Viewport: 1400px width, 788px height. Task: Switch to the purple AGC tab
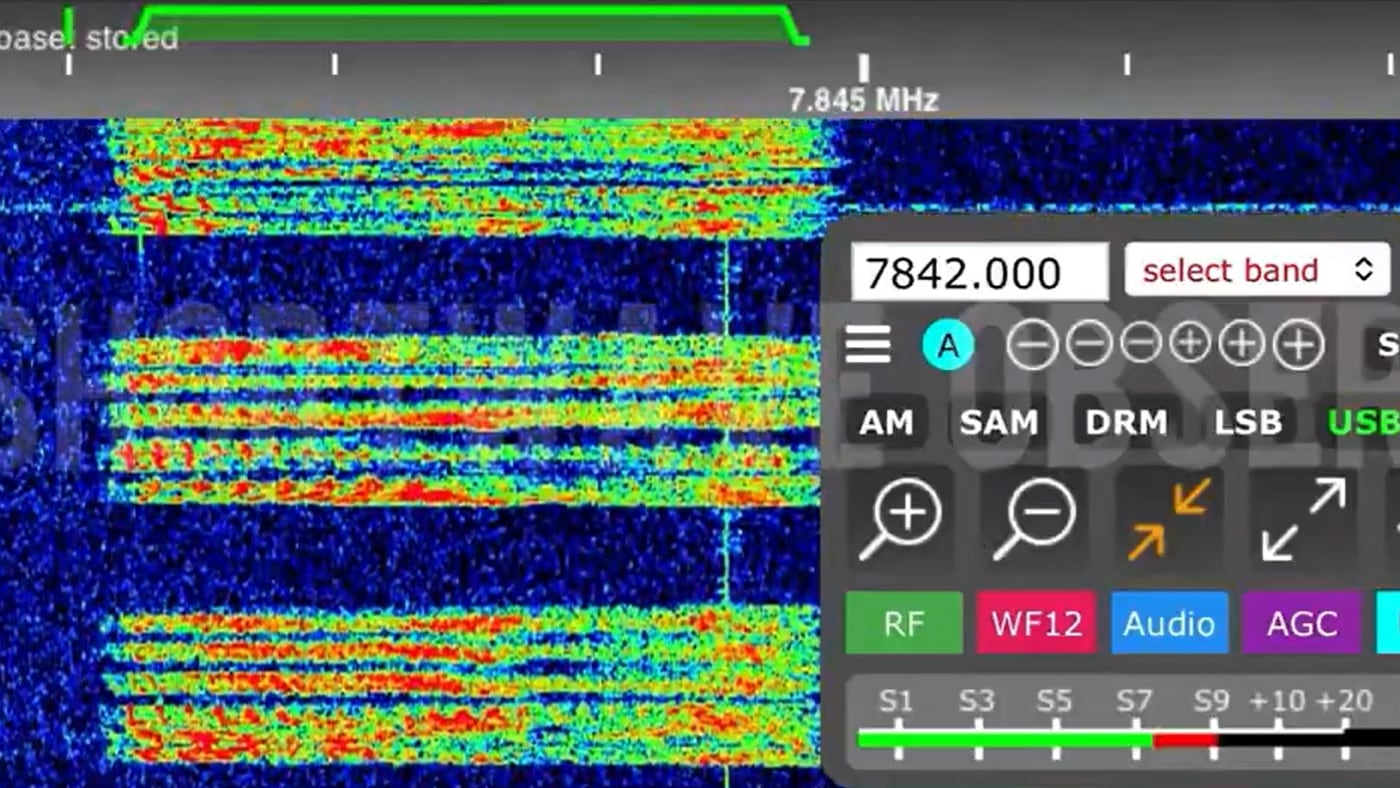1302,623
